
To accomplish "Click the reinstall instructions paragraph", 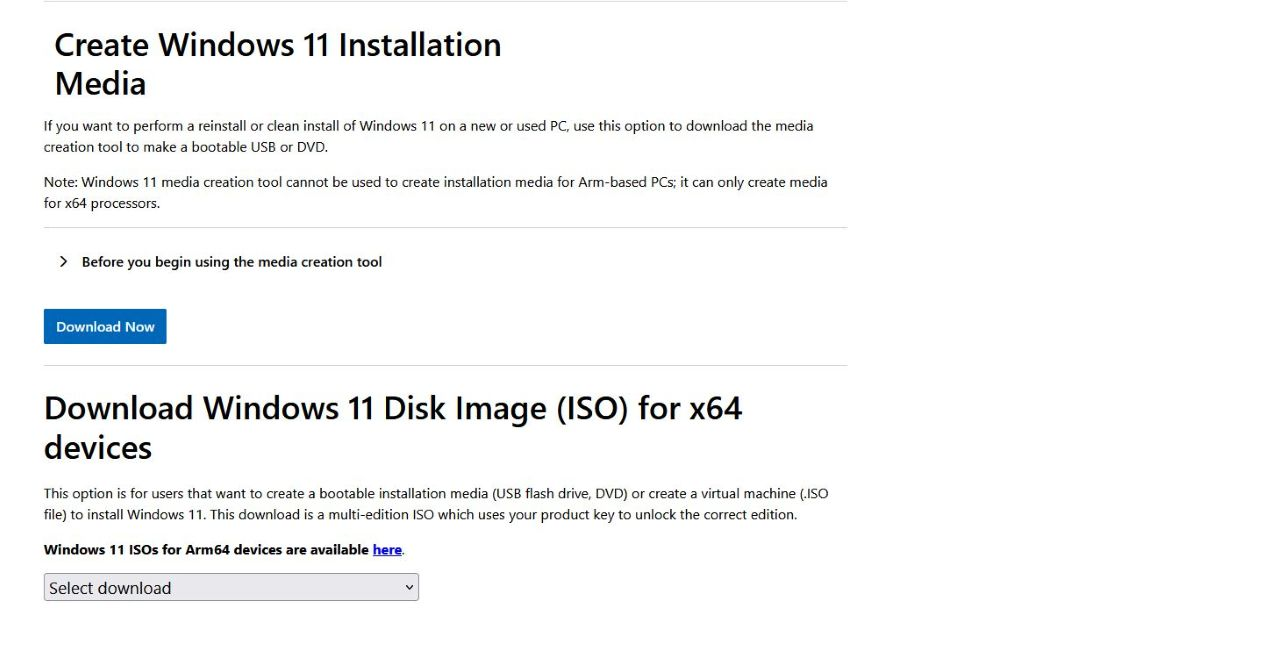I will tap(428, 136).
